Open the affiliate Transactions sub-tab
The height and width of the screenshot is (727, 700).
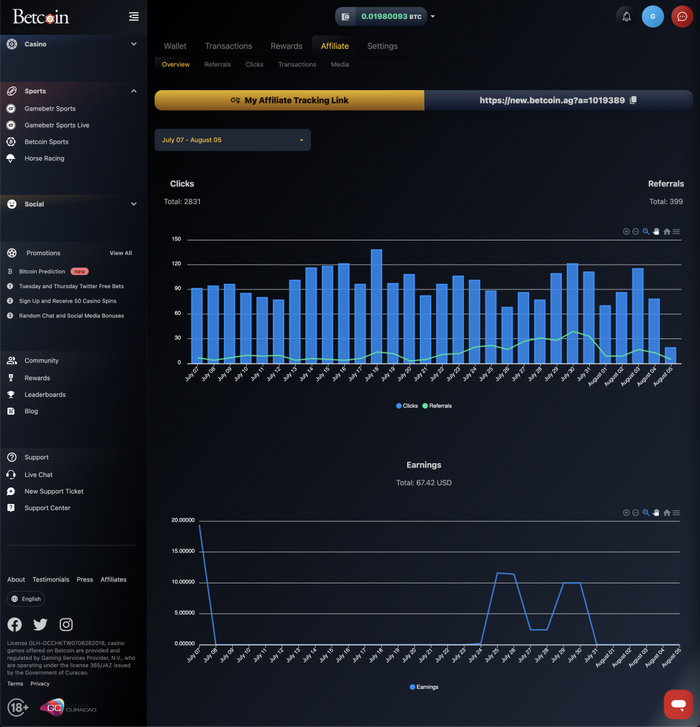297,64
